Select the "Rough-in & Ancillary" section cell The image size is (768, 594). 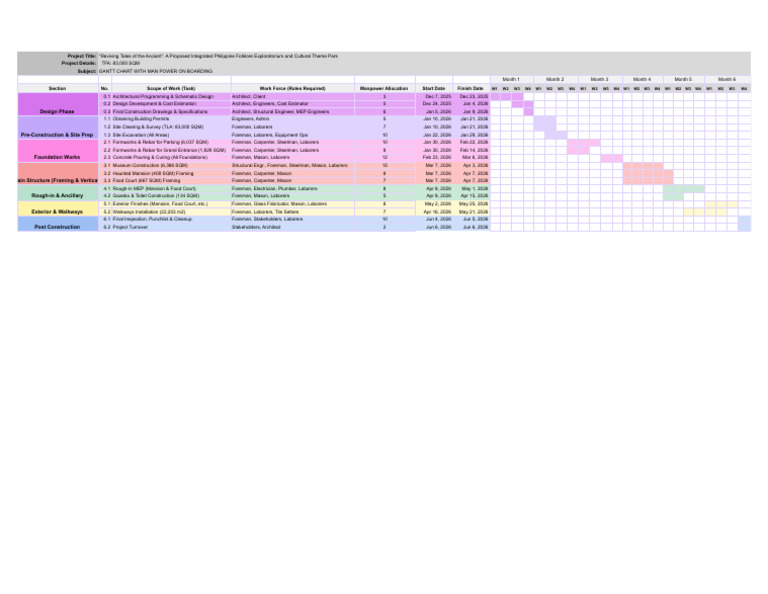(58, 192)
